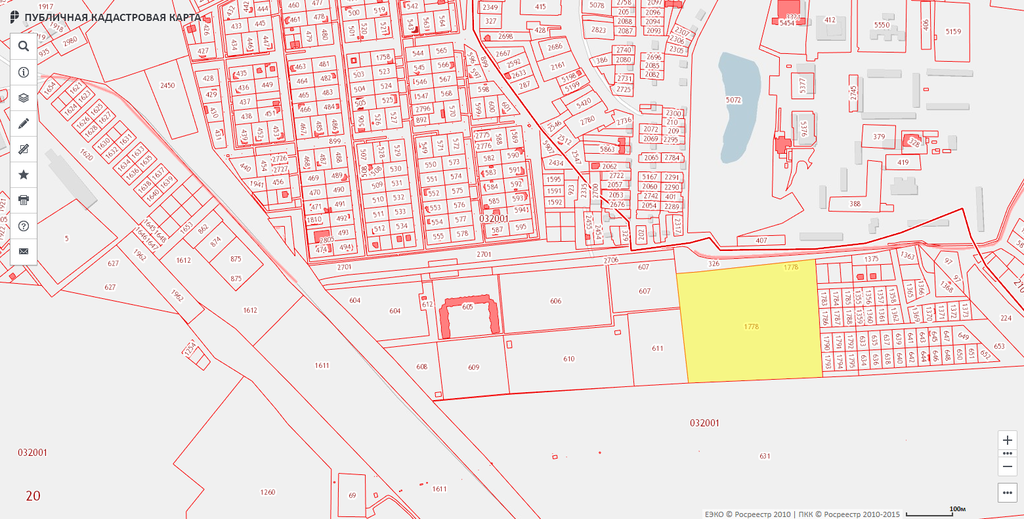Click the envelope feedback icon
Screen dimensions: 1024x519
point(23,250)
